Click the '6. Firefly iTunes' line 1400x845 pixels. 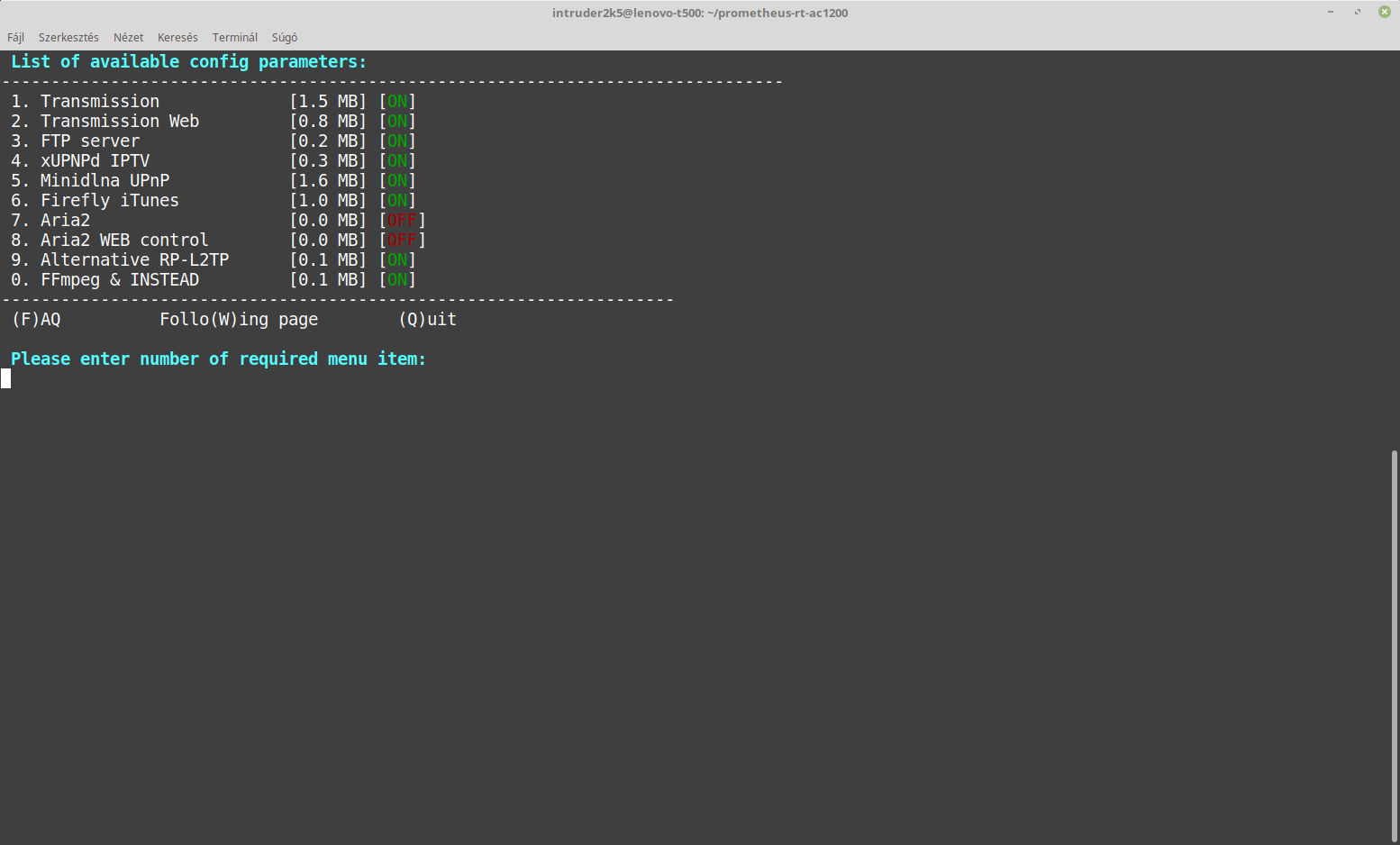(x=214, y=200)
